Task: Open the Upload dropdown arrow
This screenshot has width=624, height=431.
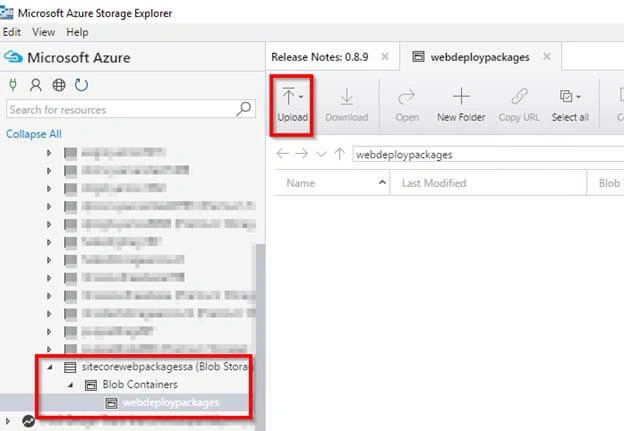Action: point(301,97)
